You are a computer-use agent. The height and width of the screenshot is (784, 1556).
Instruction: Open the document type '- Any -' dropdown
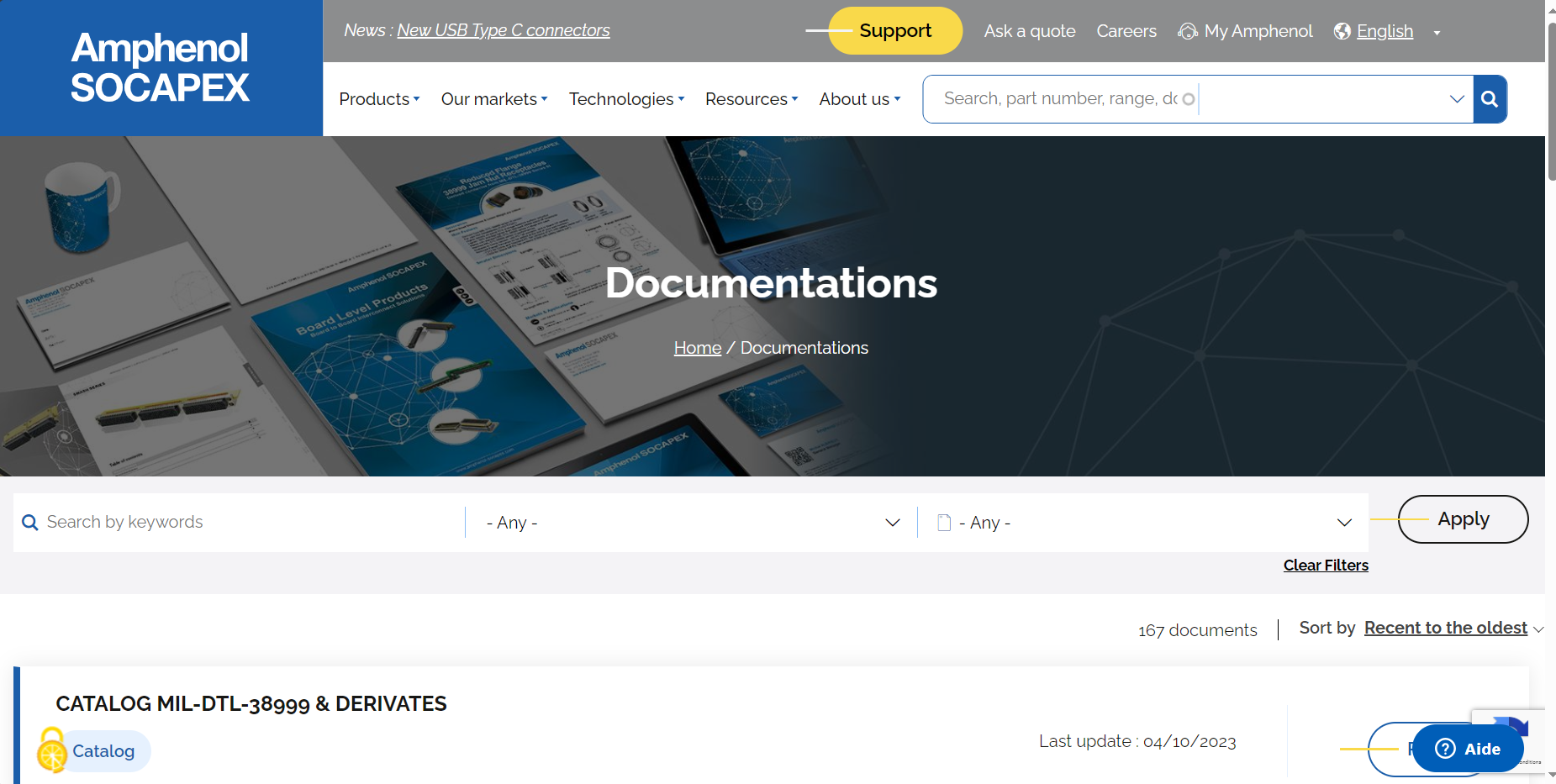pyautogui.click(x=1143, y=523)
